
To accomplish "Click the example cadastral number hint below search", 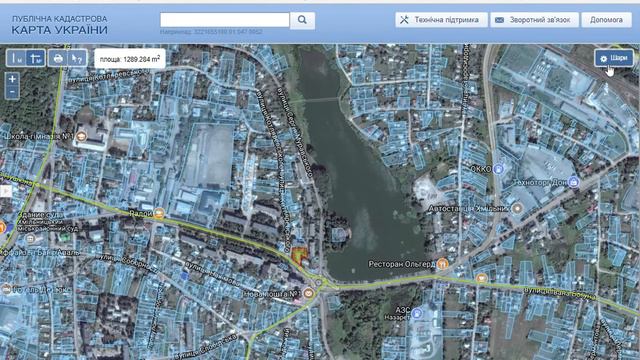I will (x=211, y=31).
